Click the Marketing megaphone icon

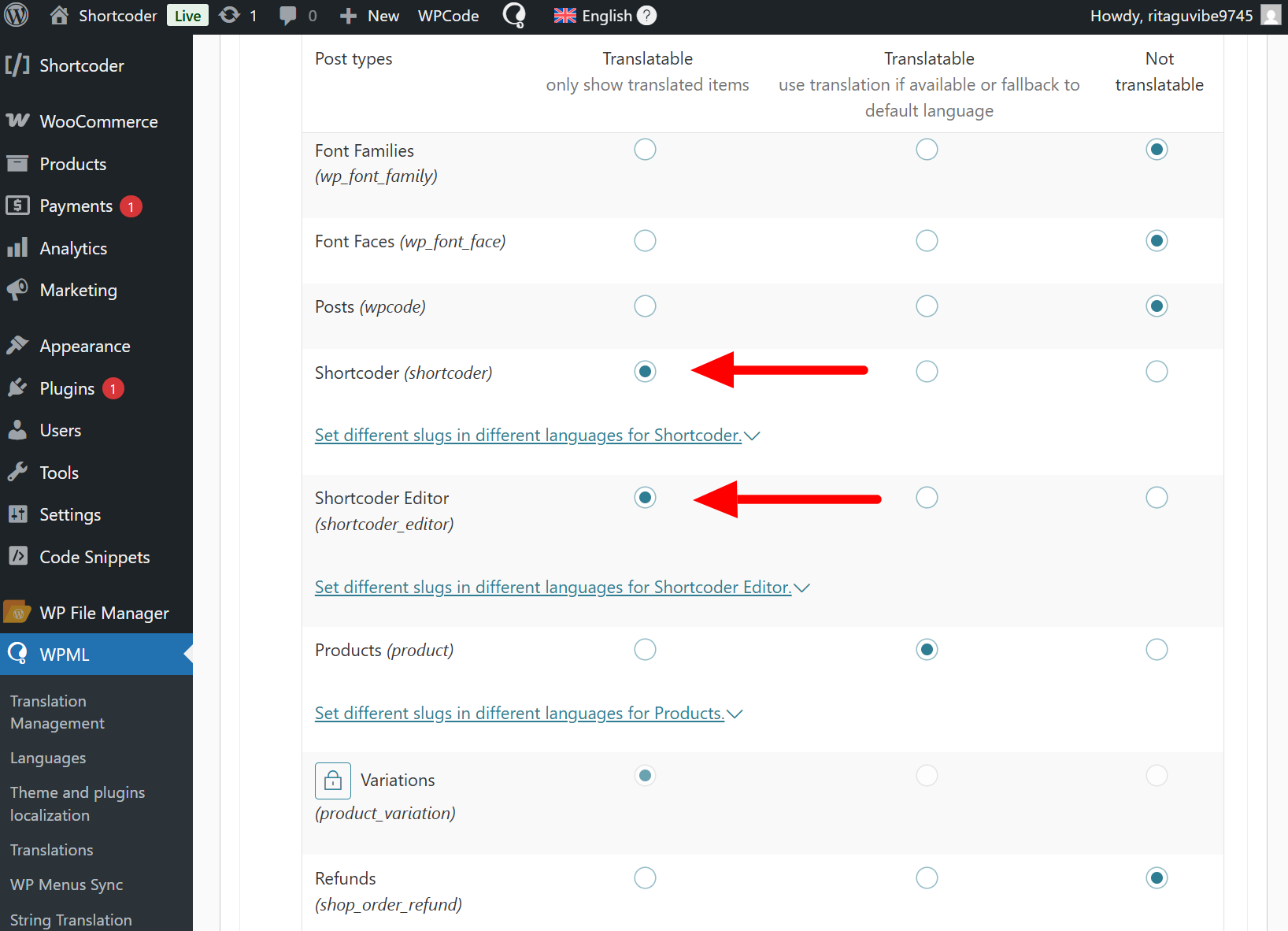[x=17, y=290]
